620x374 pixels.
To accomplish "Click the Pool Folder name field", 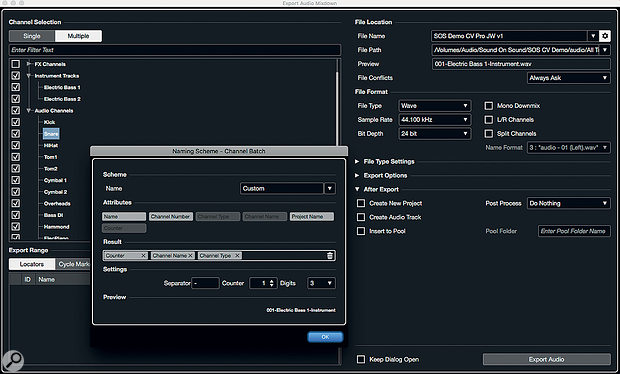I will click(574, 231).
